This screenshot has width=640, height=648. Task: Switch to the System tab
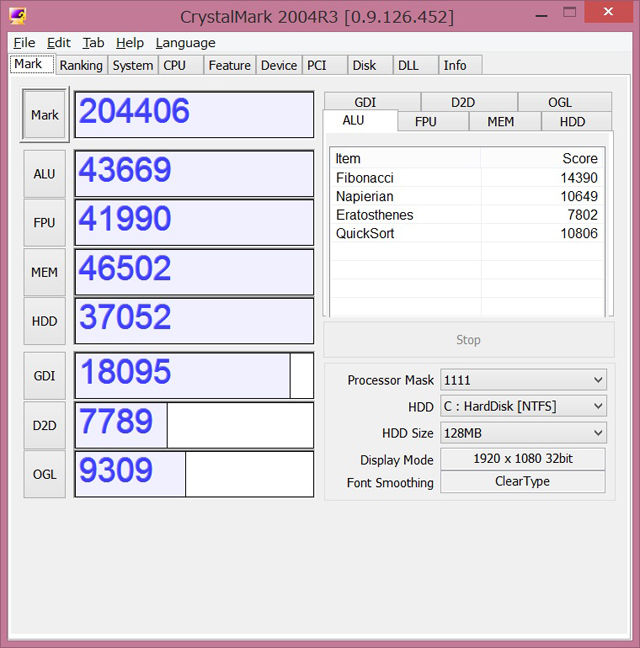[x=133, y=65]
